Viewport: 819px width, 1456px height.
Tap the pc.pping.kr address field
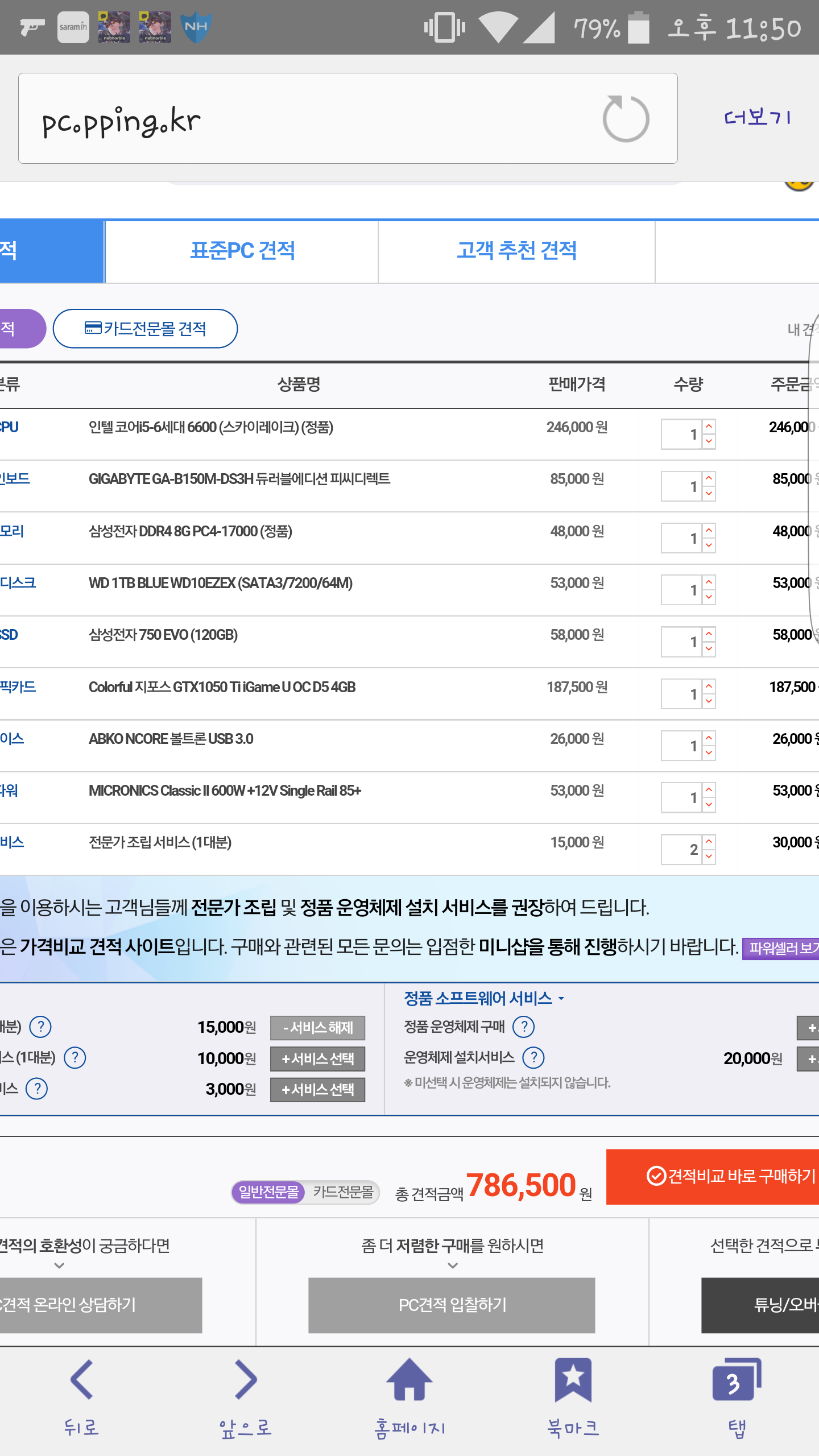(x=307, y=119)
